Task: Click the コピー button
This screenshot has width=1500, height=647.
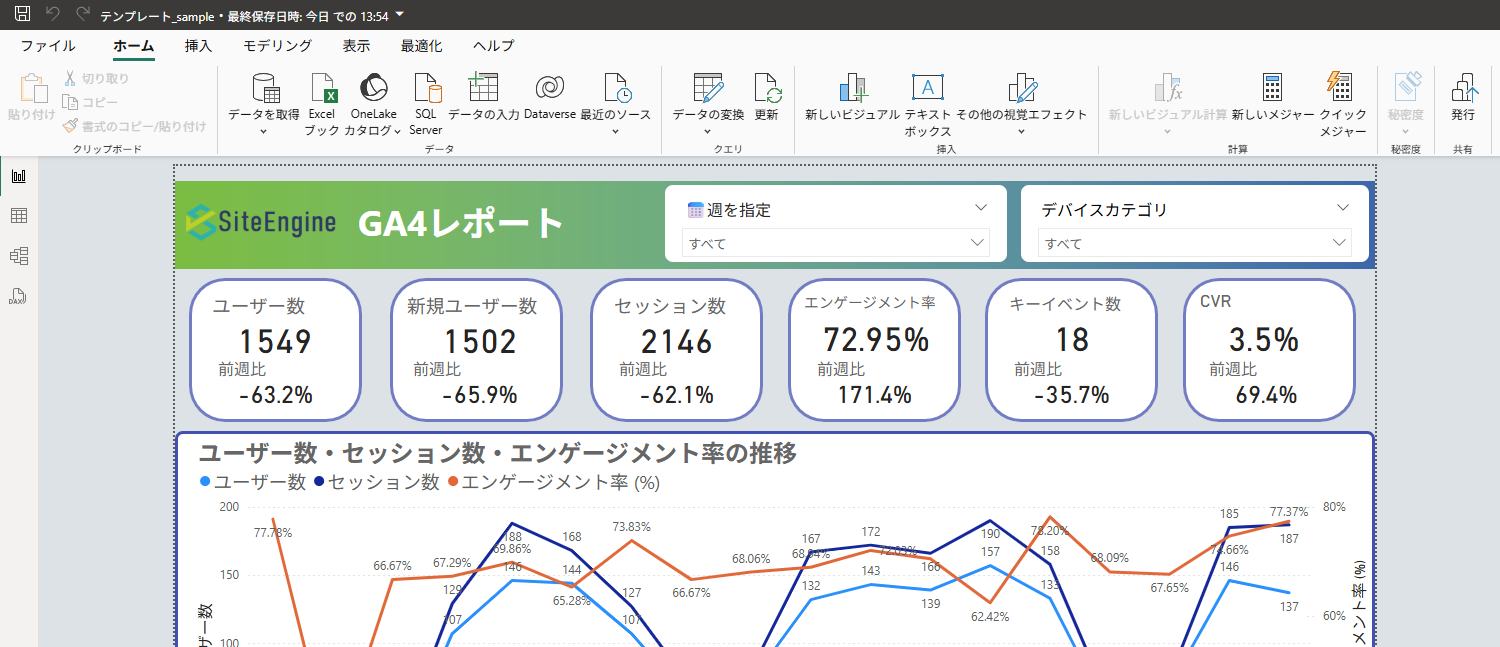Action: click(x=90, y=102)
